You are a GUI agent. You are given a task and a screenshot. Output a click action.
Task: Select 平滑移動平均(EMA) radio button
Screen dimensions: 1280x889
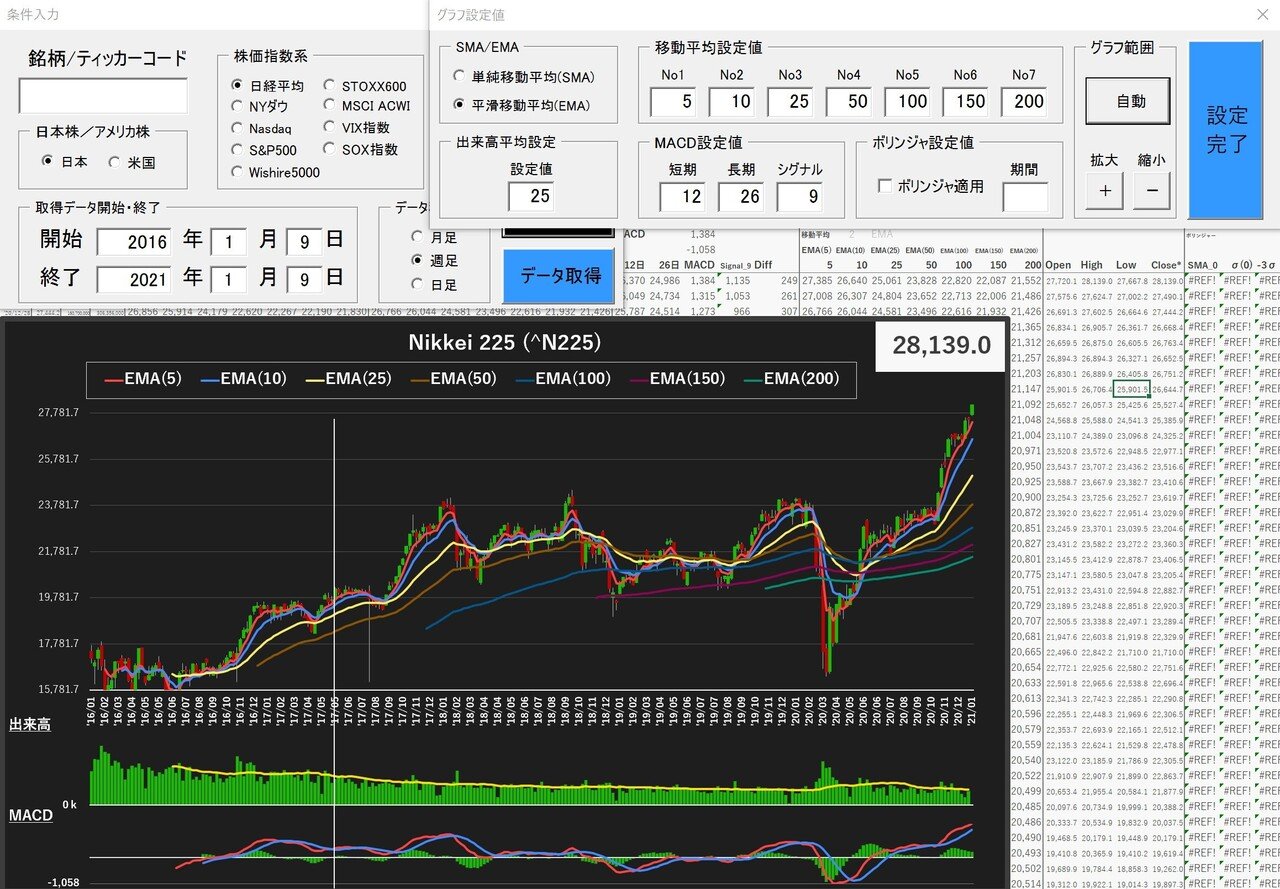tap(459, 104)
